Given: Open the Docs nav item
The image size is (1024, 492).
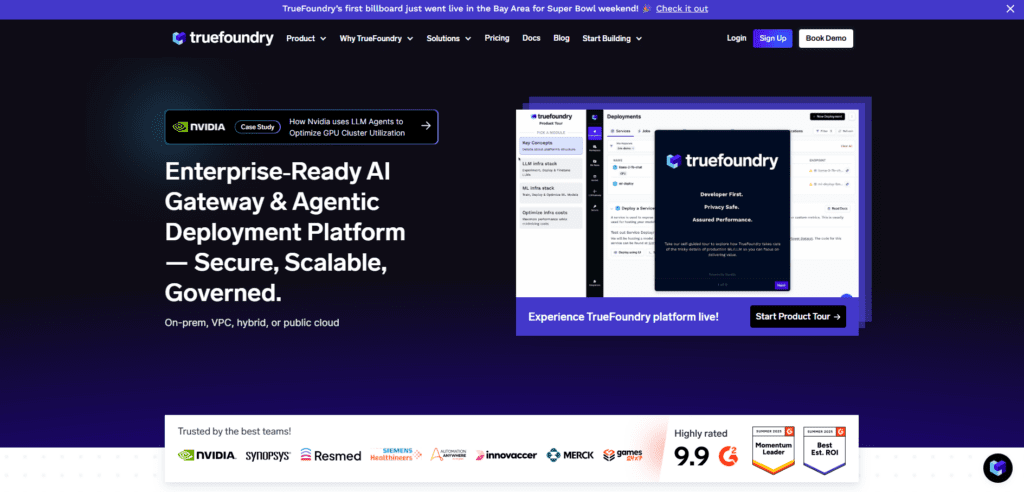Looking at the screenshot, I should (531, 38).
